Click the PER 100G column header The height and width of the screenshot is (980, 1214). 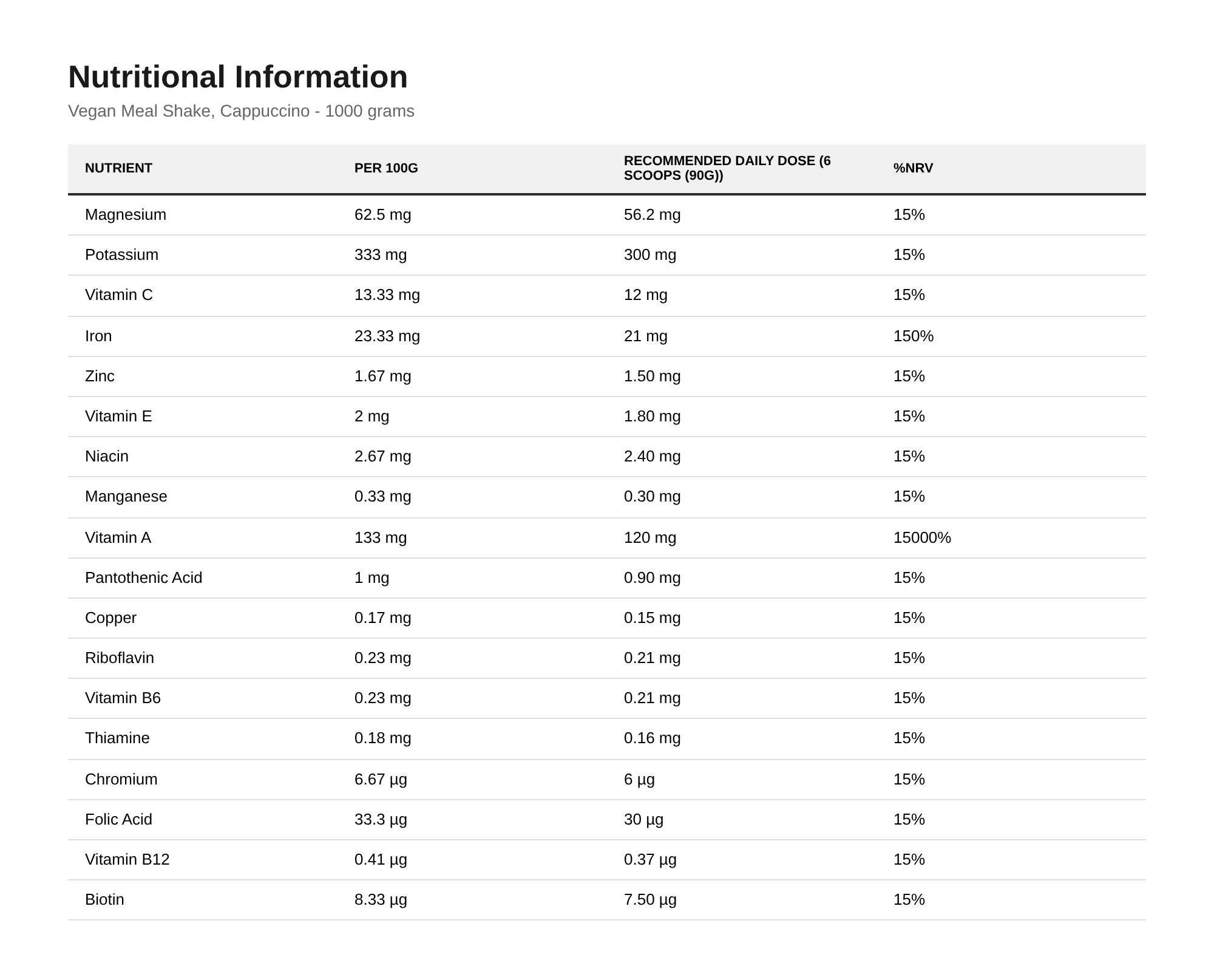(386, 168)
